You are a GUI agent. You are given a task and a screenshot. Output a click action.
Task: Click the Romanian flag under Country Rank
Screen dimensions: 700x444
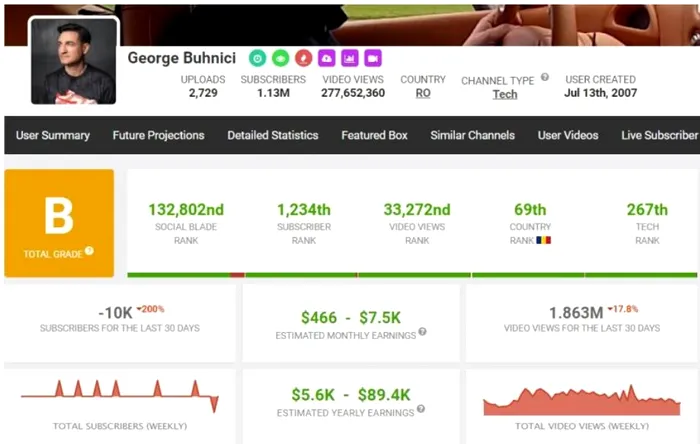coord(544,240)
